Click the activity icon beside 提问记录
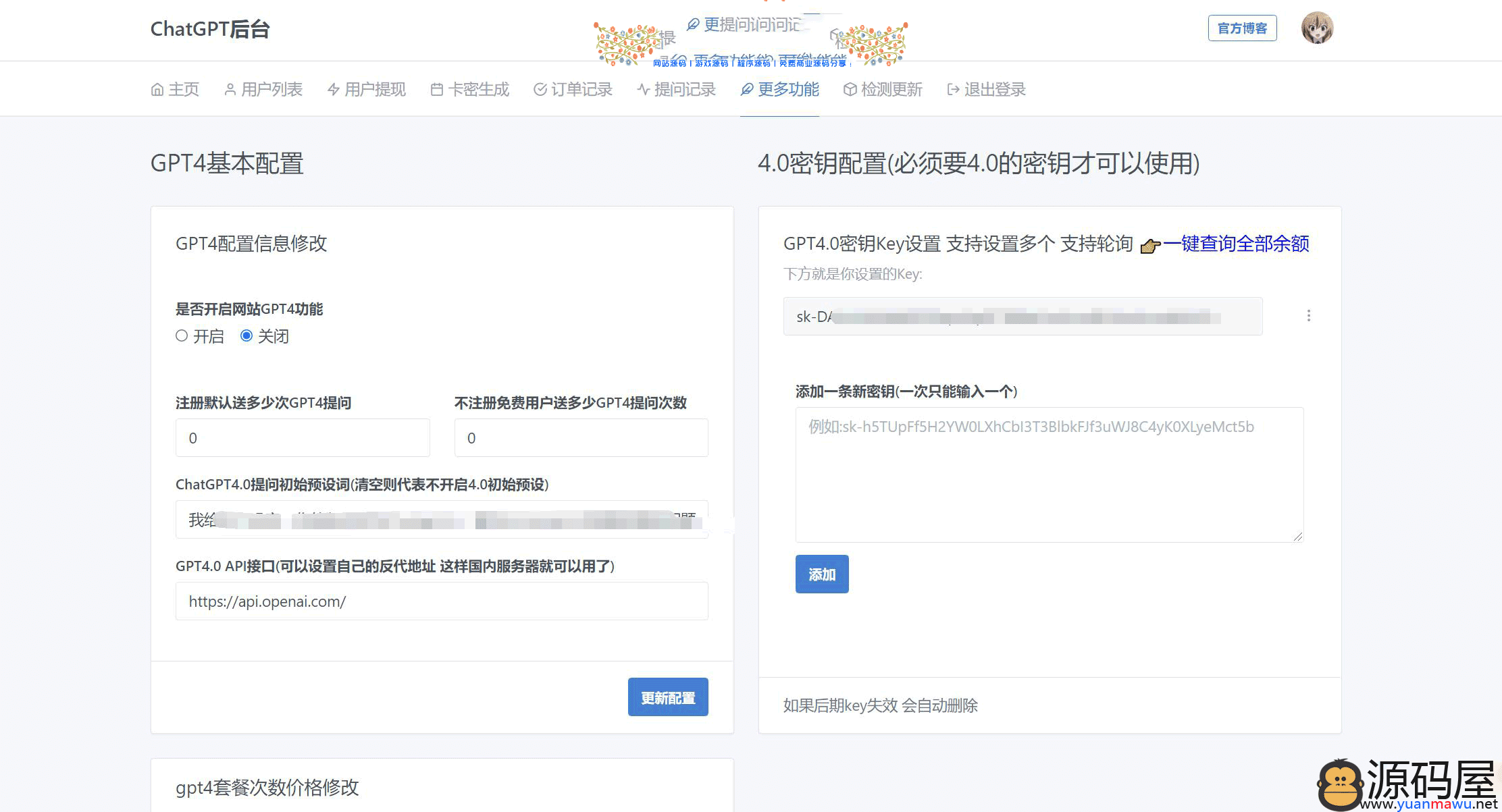This screenshot has width=1502, height=812. [x=643, y=89]
